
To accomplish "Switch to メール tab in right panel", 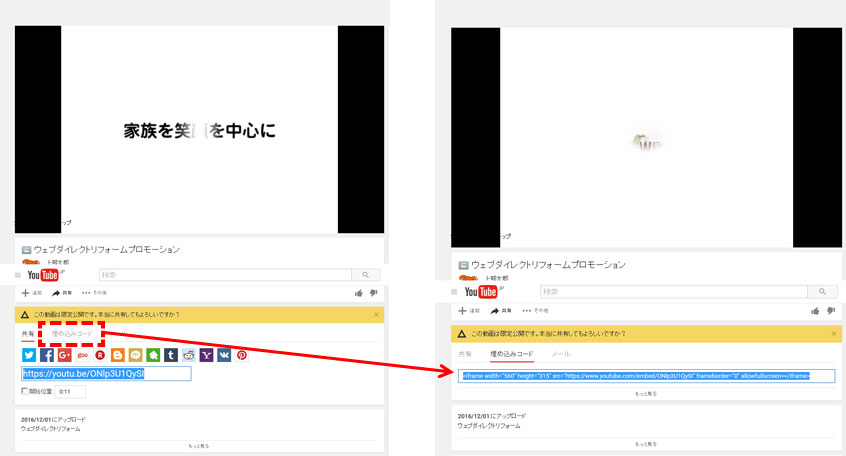I will pos(561,354).
